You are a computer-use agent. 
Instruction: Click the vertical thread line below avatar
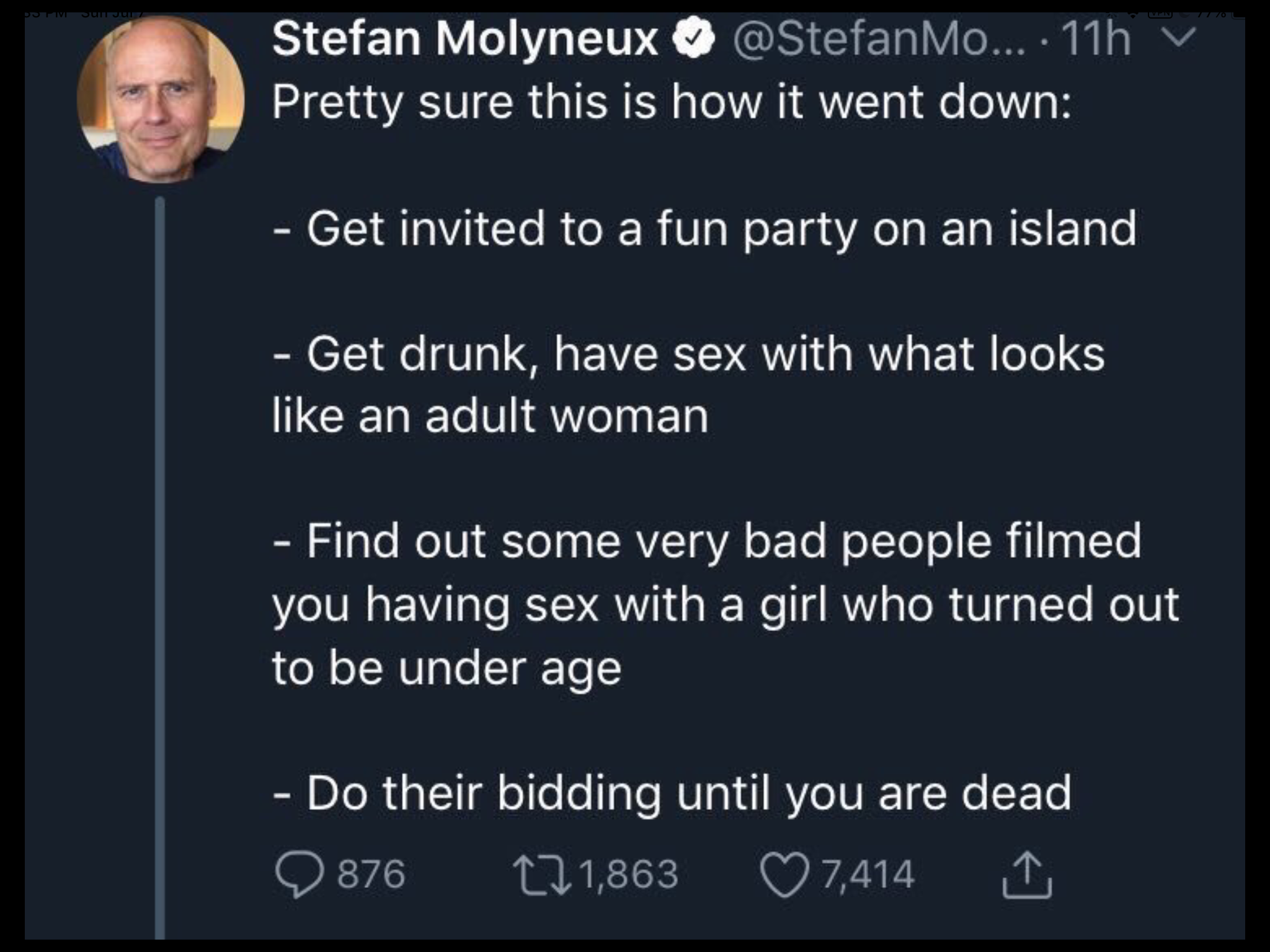click(x=160, y=558)
